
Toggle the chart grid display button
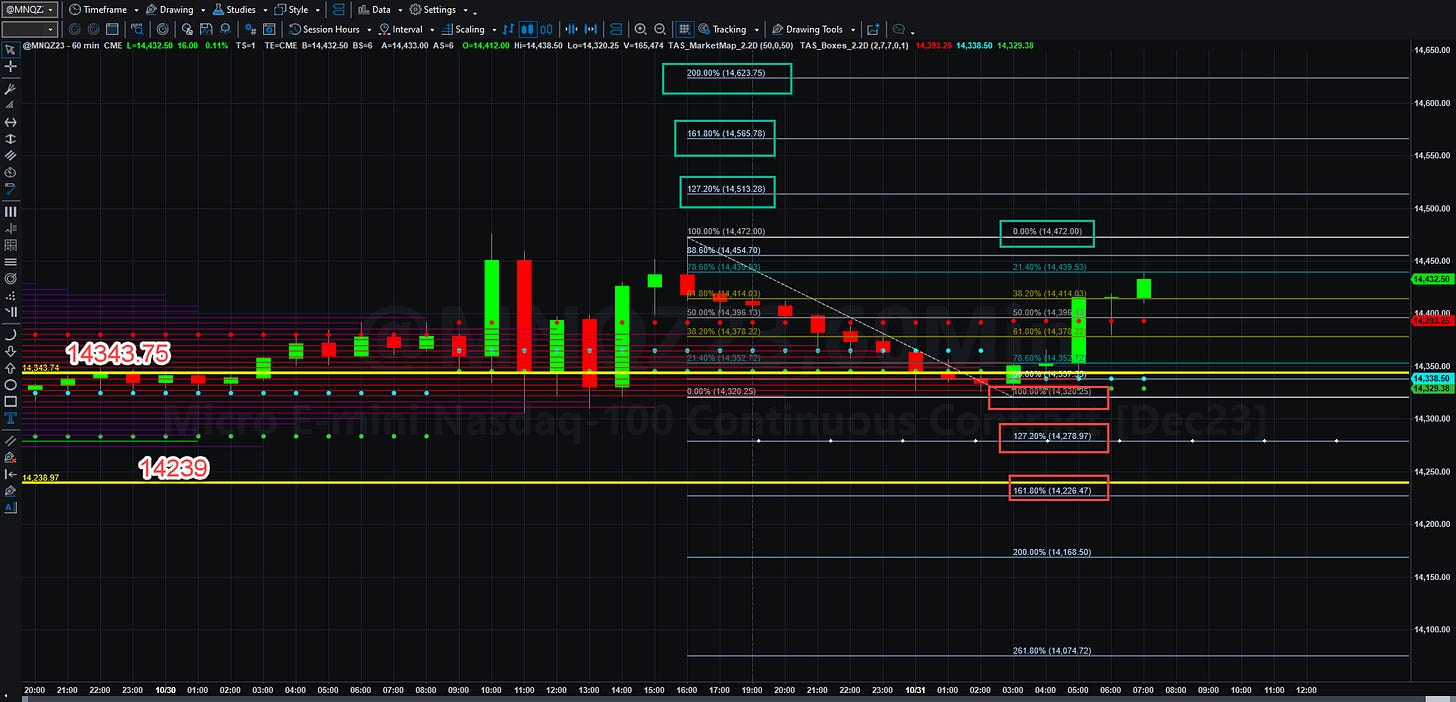[685, 30]
